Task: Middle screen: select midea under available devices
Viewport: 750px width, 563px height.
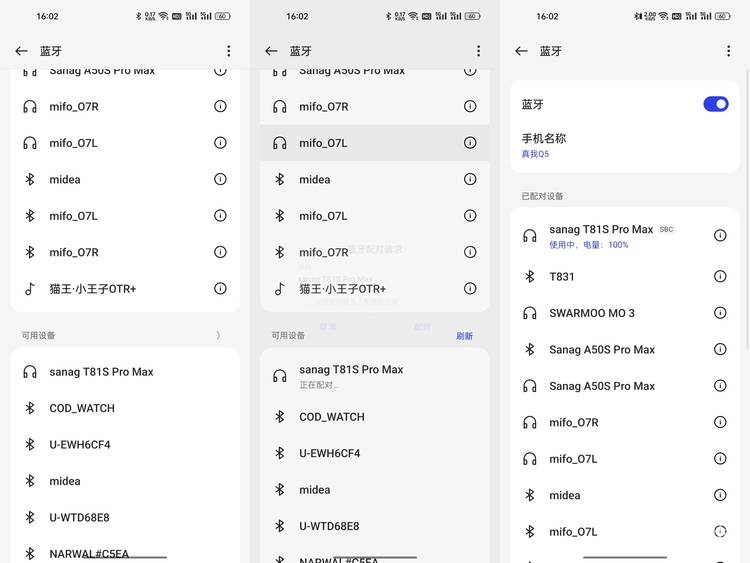Action: [x=375, y=489]
